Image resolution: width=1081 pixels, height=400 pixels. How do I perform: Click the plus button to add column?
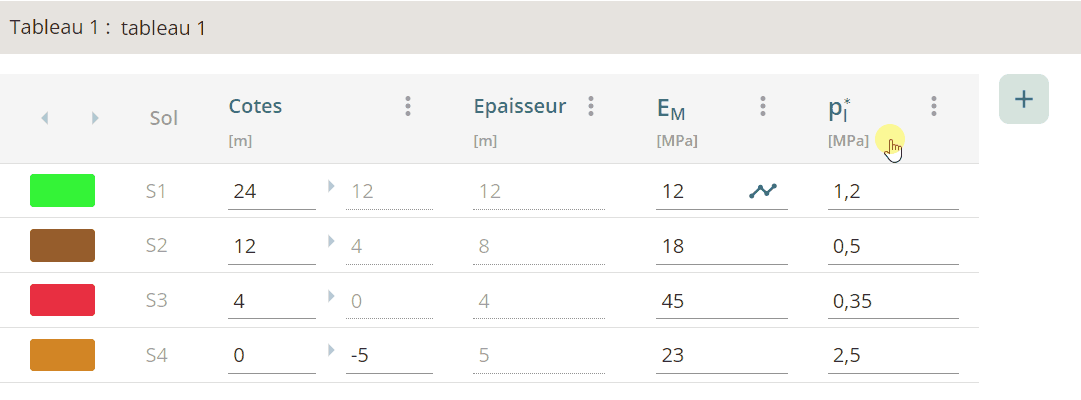(1023, 99)
